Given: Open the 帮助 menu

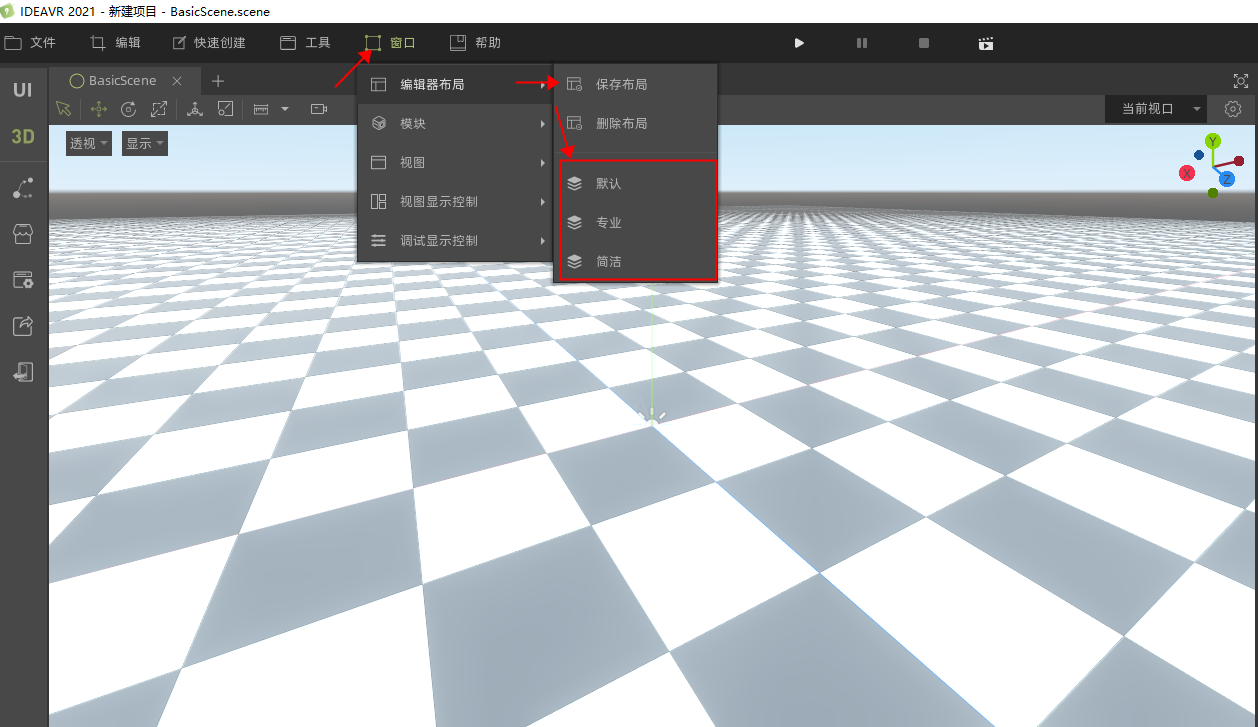Looking at the screenshot, I should pyautogui.click(x=475, y=43).
